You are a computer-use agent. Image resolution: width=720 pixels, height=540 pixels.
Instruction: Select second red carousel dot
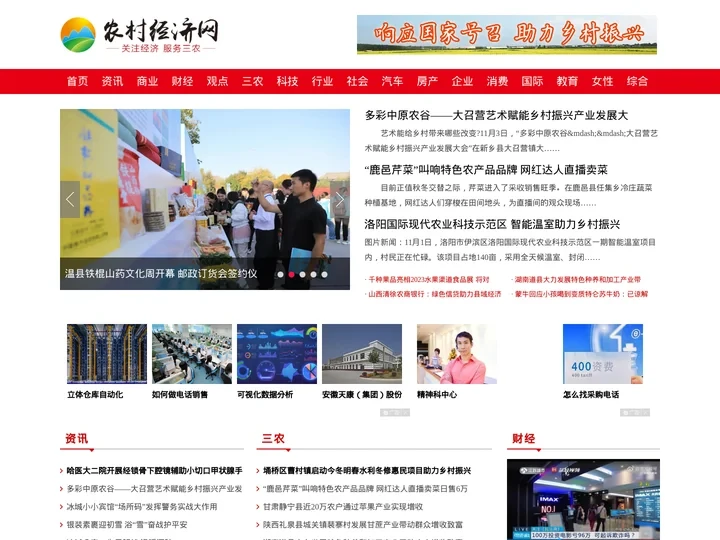click(291, 275)
